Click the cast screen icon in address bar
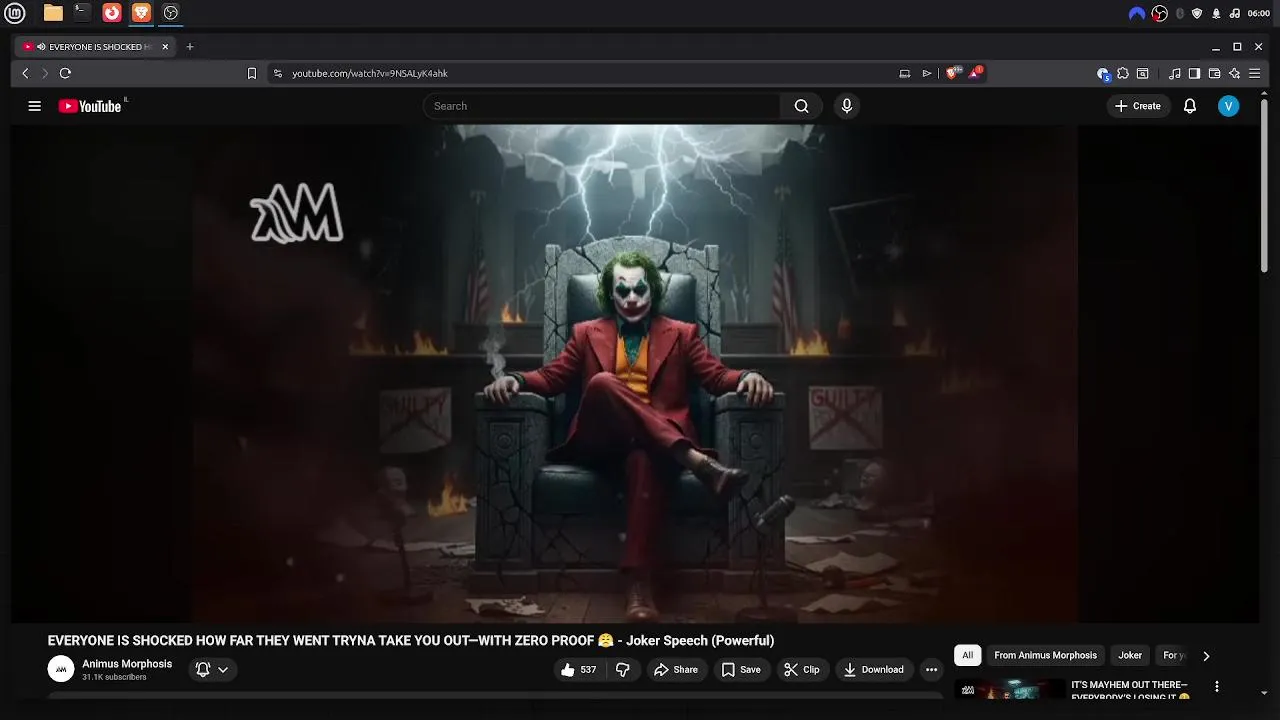This screenshot has width=1280, height=720. [905, 73]
